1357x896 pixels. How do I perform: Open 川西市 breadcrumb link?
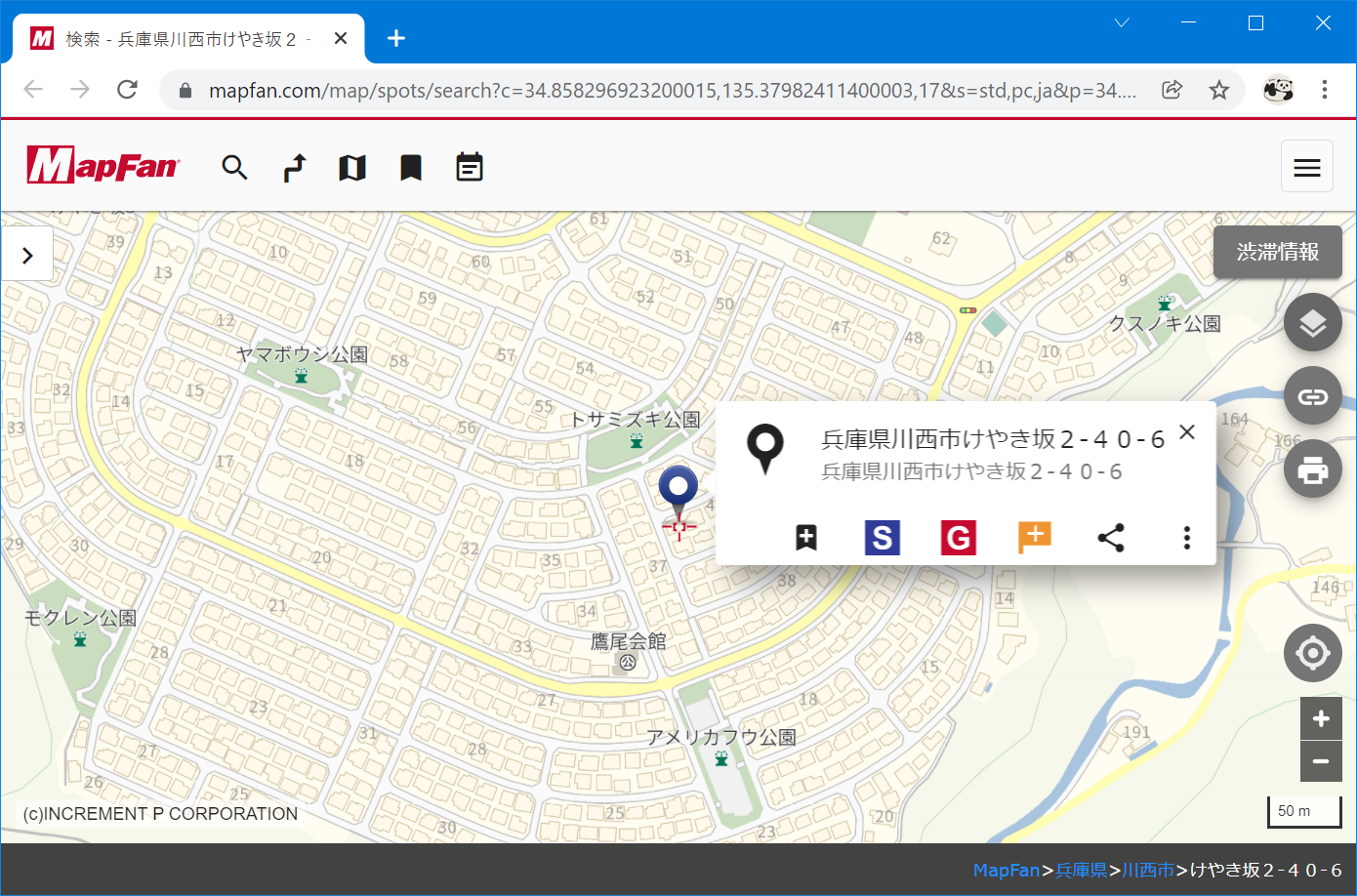pyautogui.click(x=1148, y=870)
